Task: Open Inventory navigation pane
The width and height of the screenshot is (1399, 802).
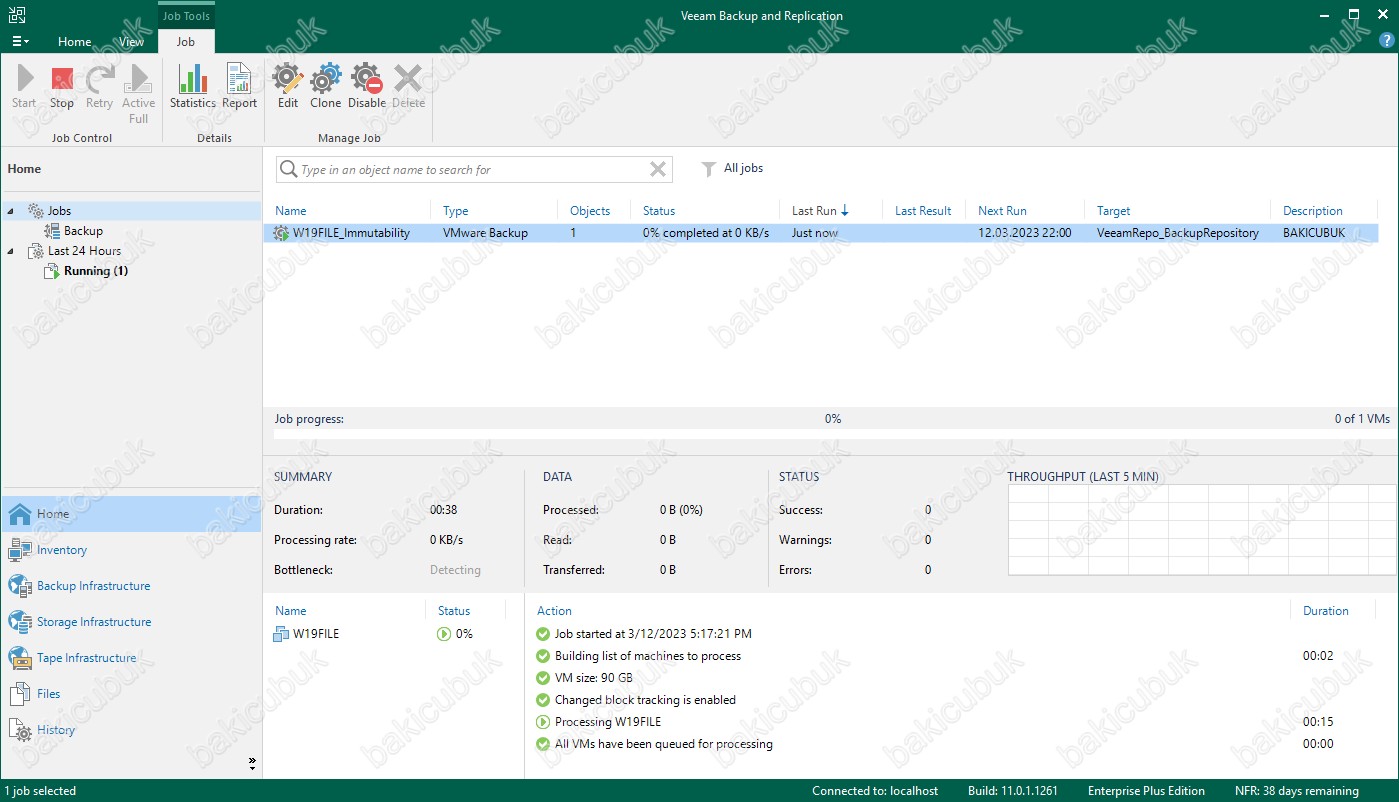Action: [131, 550]
